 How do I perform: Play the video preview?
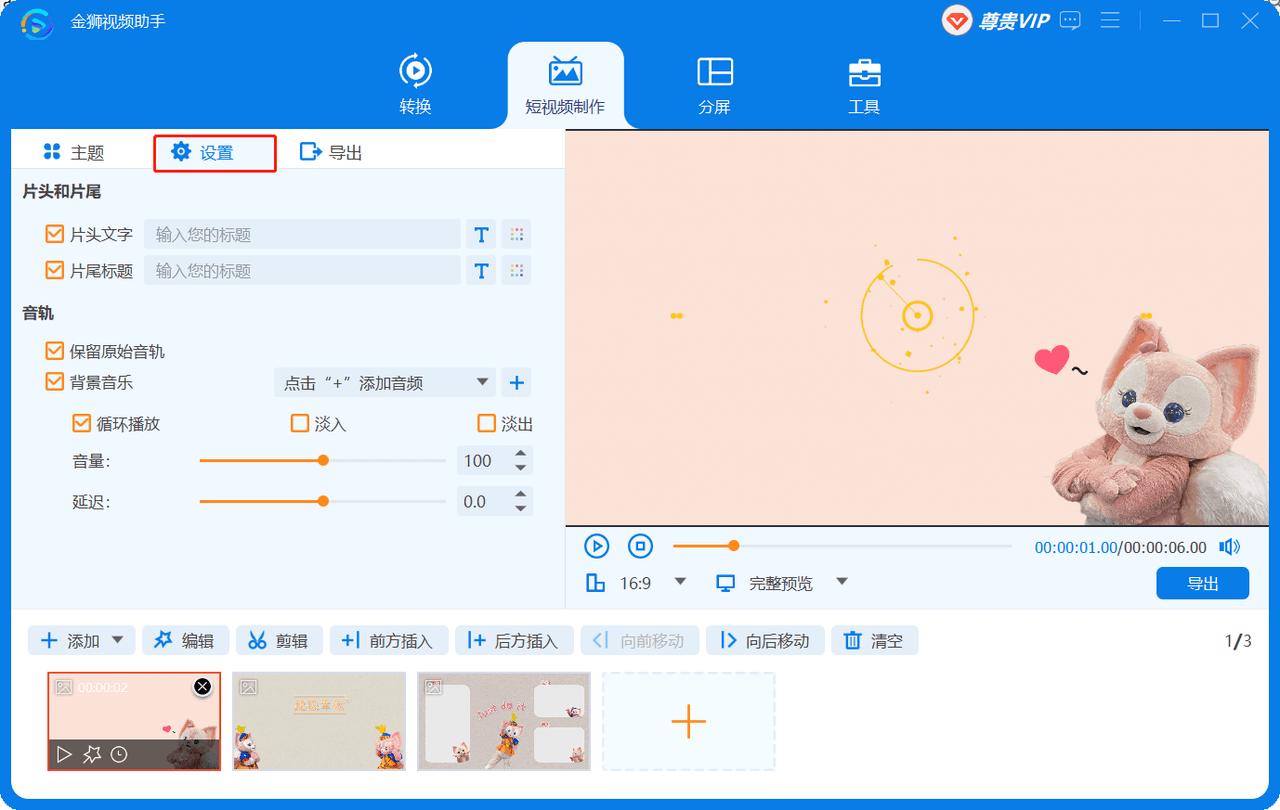pyautogui.click(x=596, y=546)
